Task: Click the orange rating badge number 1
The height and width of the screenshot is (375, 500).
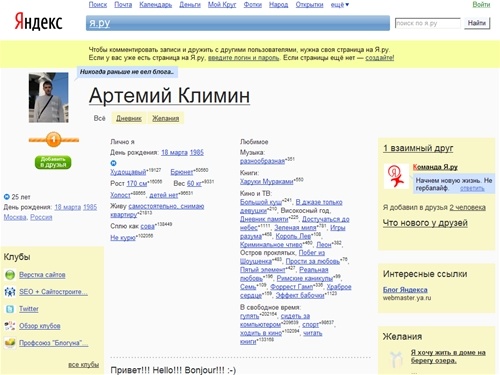Action: 53,140
